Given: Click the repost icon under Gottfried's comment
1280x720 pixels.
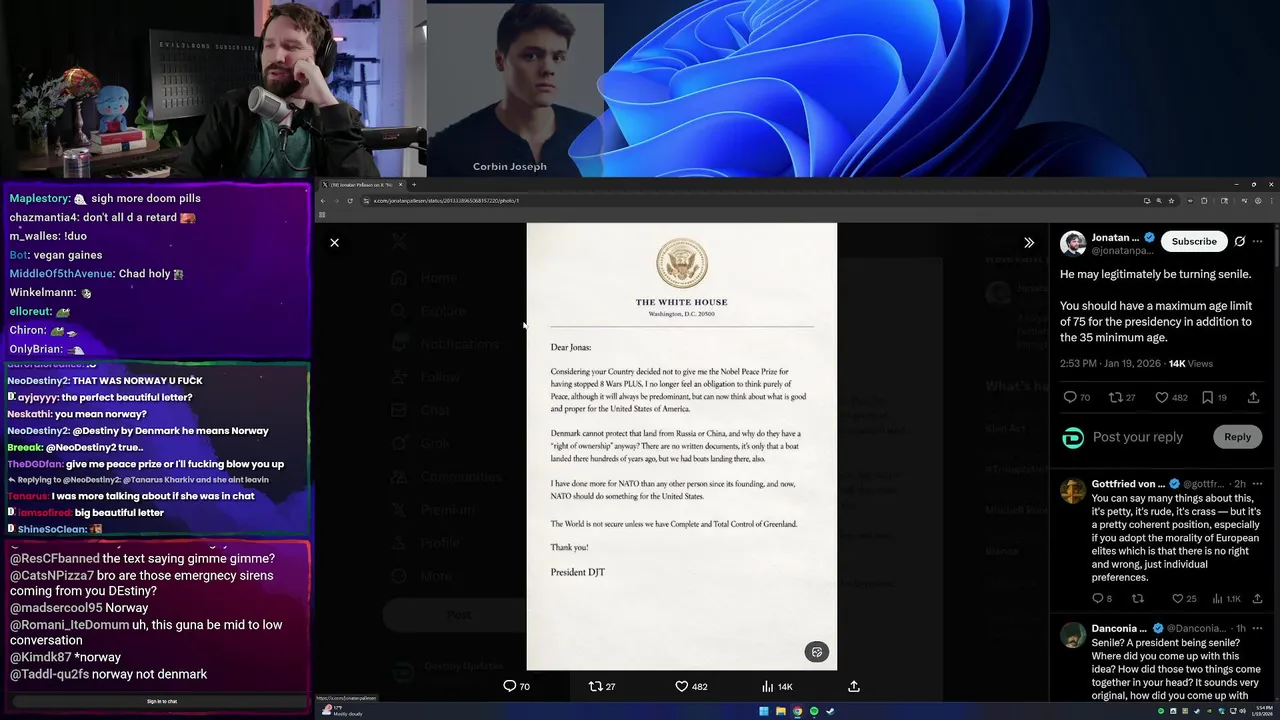Looking at the screenshot, I should point(1137,599).
